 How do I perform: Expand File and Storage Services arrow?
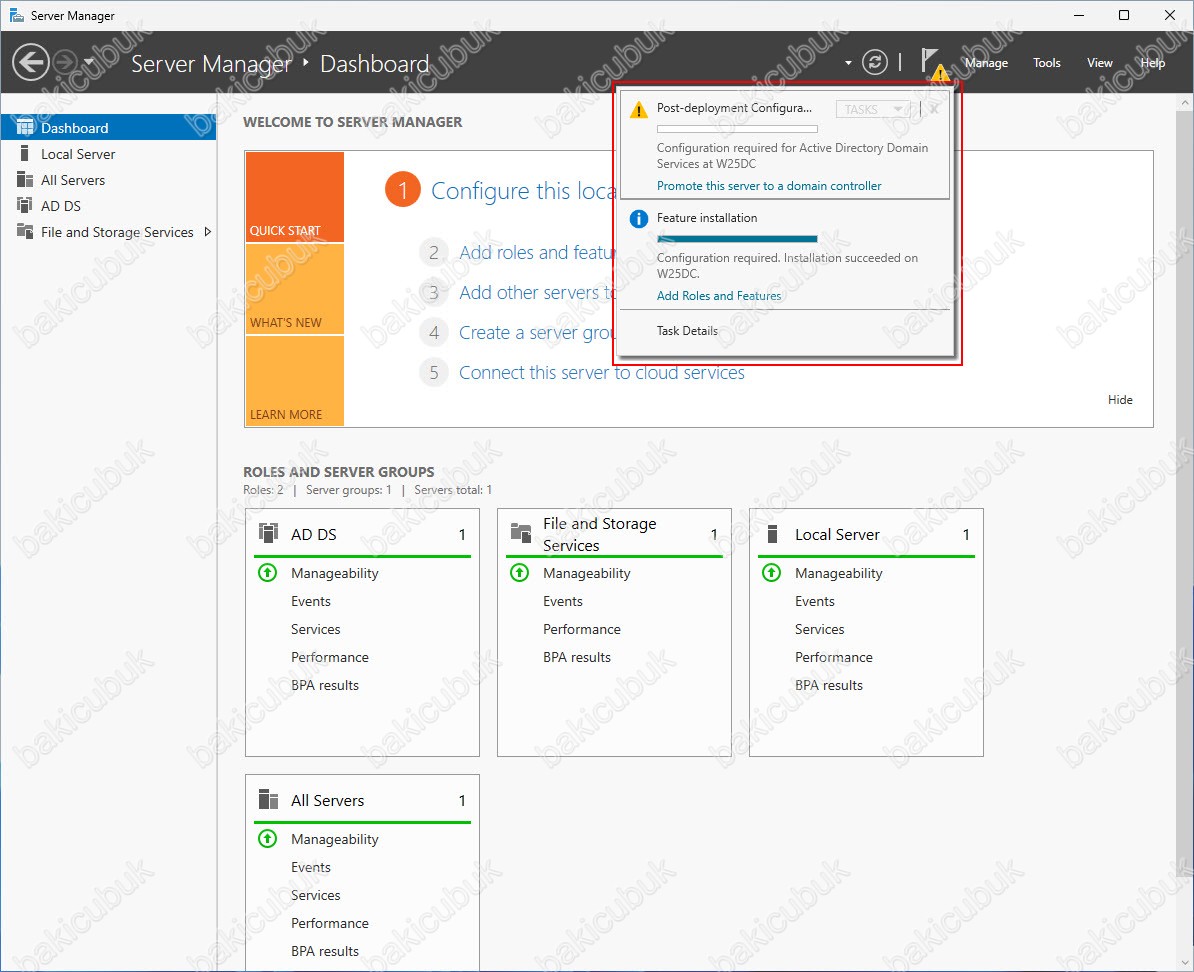pyautogui.click(x=207, y=232)
